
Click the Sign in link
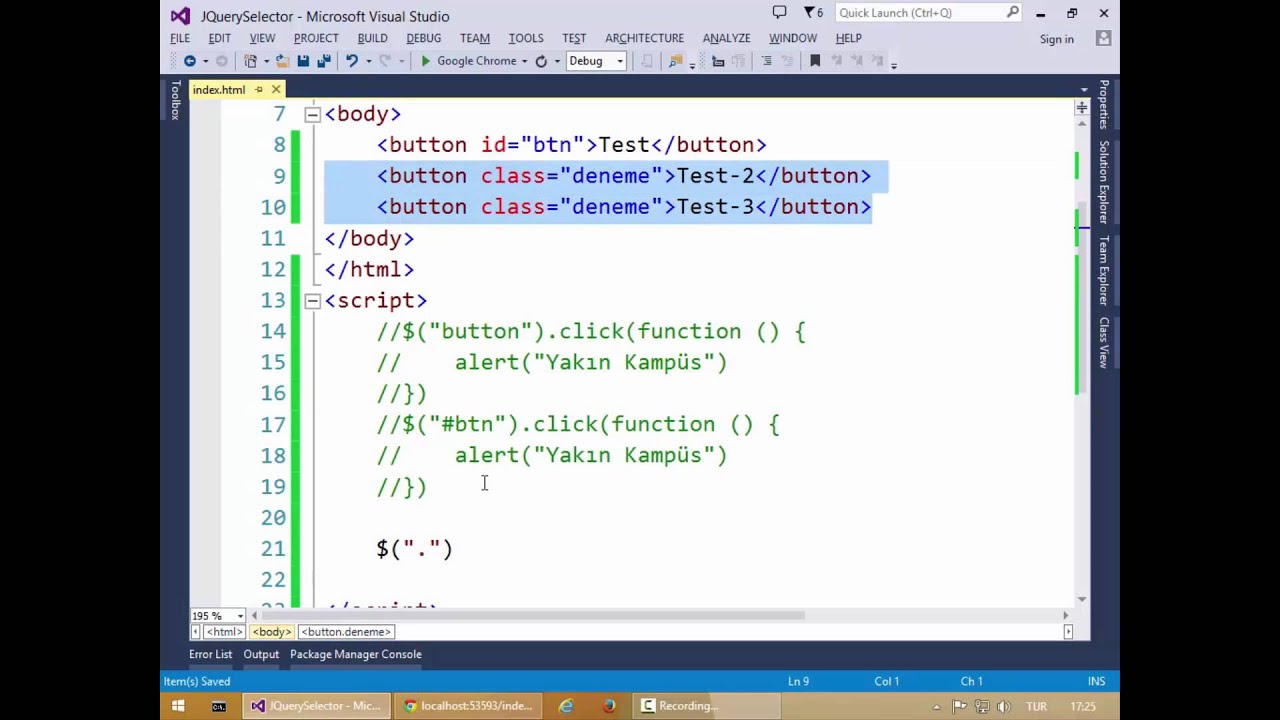[1057, 39]
